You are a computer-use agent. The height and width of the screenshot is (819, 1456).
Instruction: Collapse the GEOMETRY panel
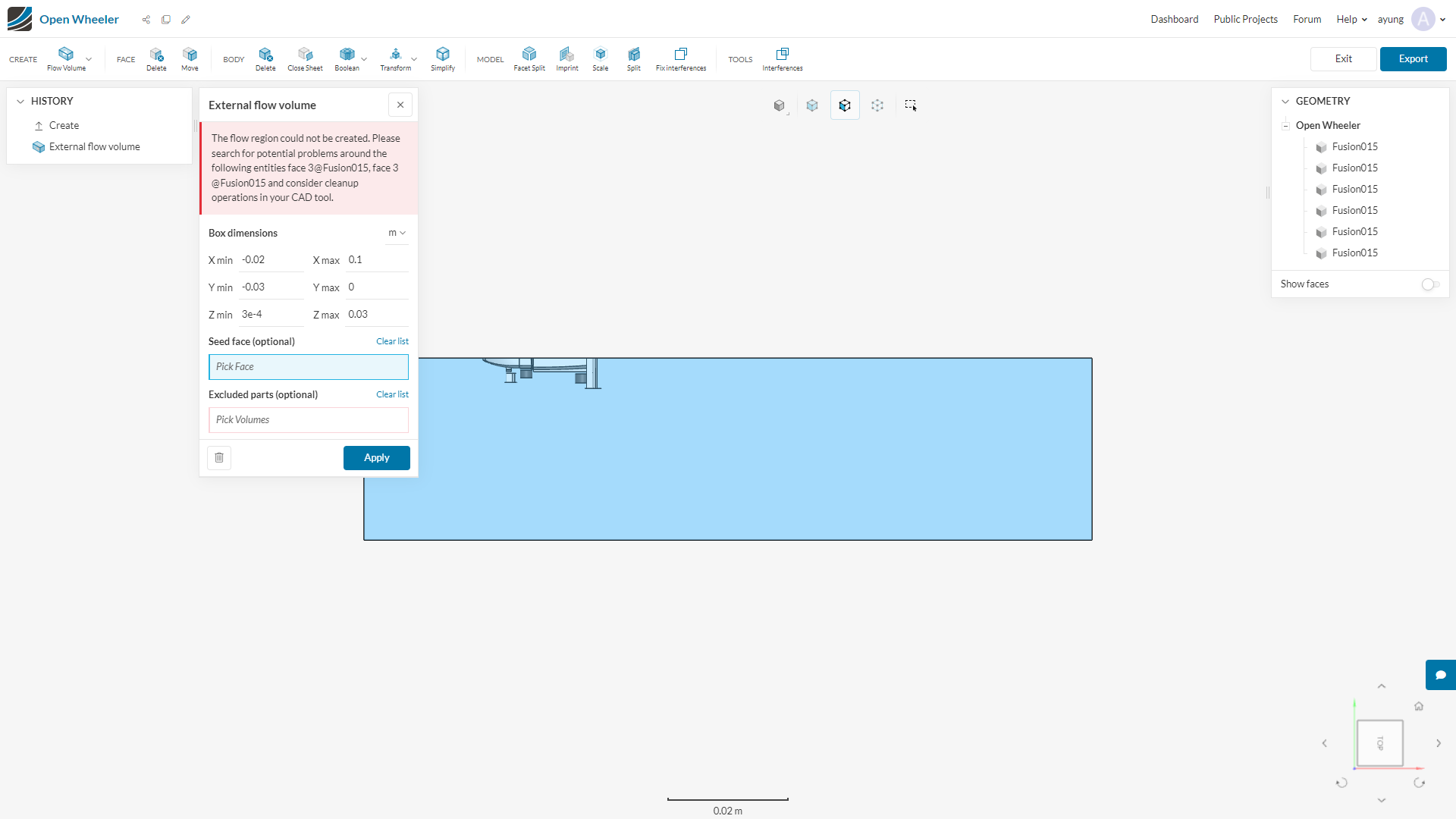click(1285, 101)
